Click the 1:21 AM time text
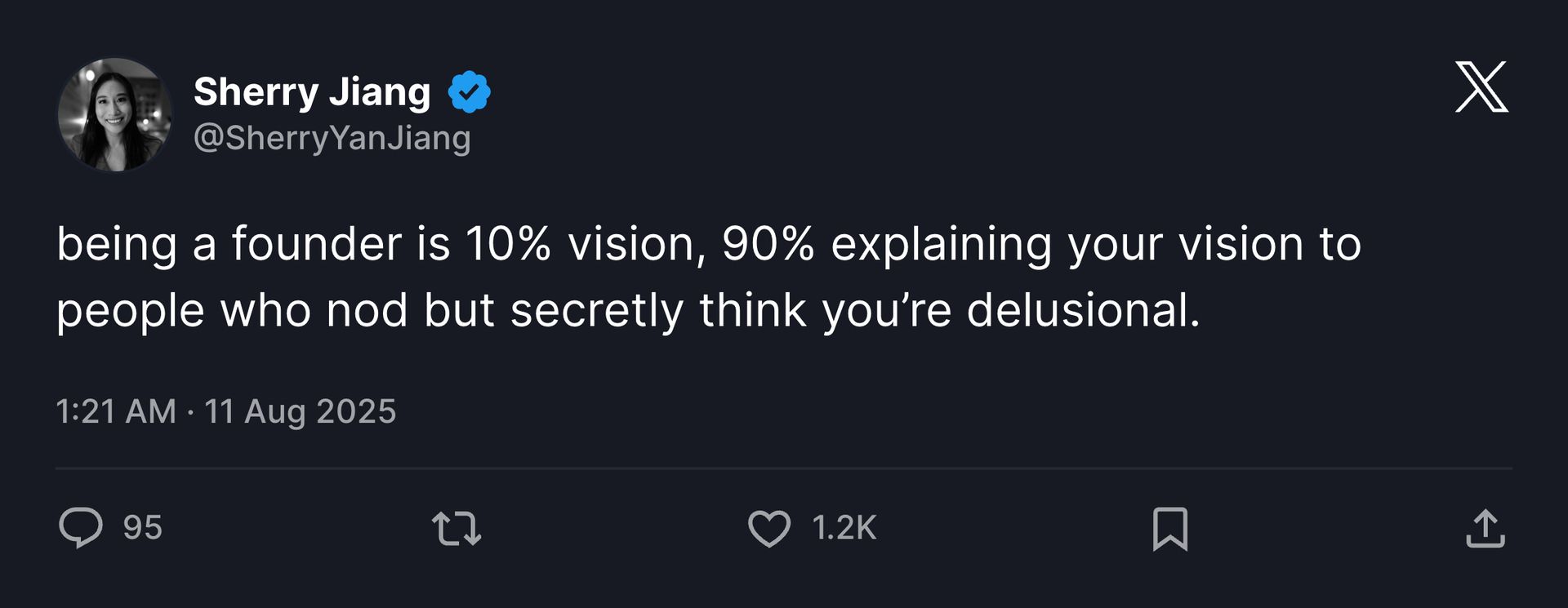 [116, 411]
